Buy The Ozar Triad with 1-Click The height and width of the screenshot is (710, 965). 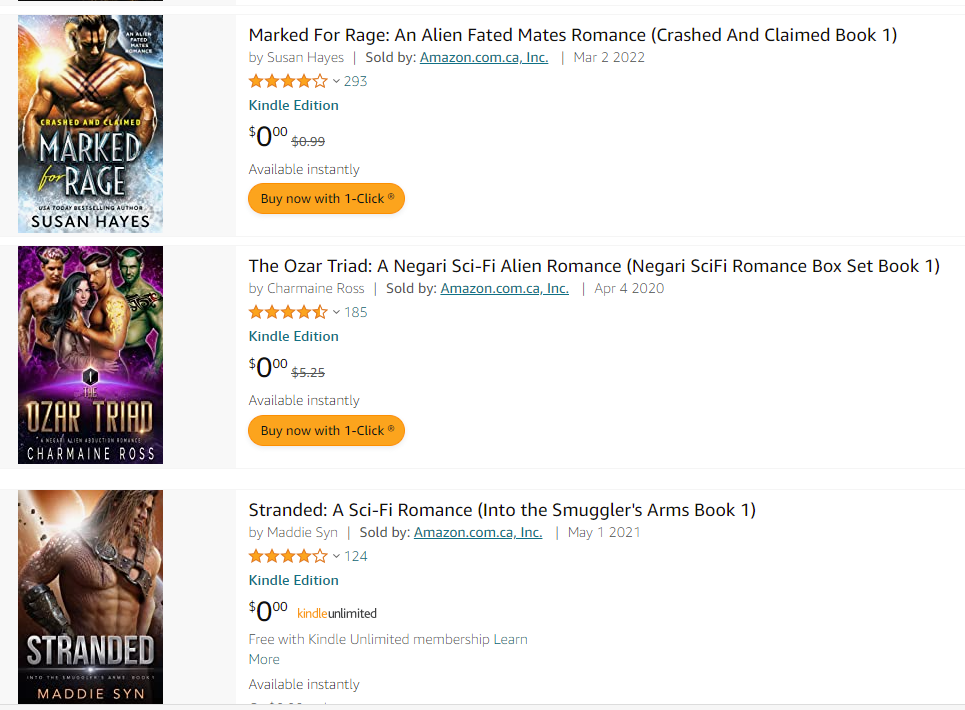pos(326,430)
